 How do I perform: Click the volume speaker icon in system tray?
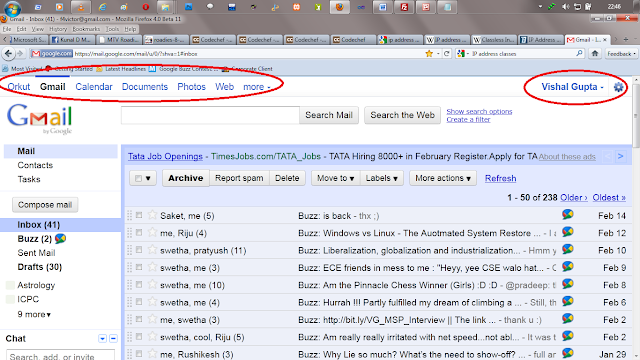[x=566, y=7]
